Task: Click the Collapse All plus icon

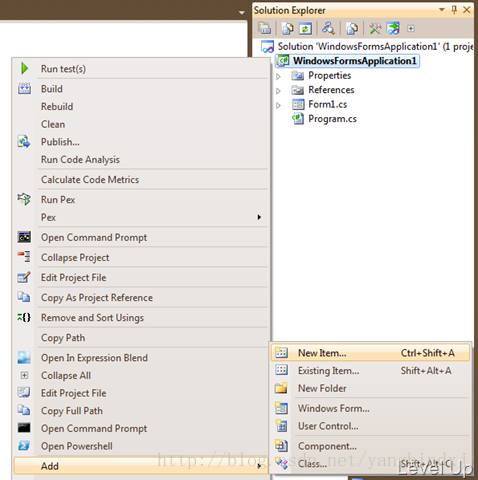Action: click(x=24, y=375)
